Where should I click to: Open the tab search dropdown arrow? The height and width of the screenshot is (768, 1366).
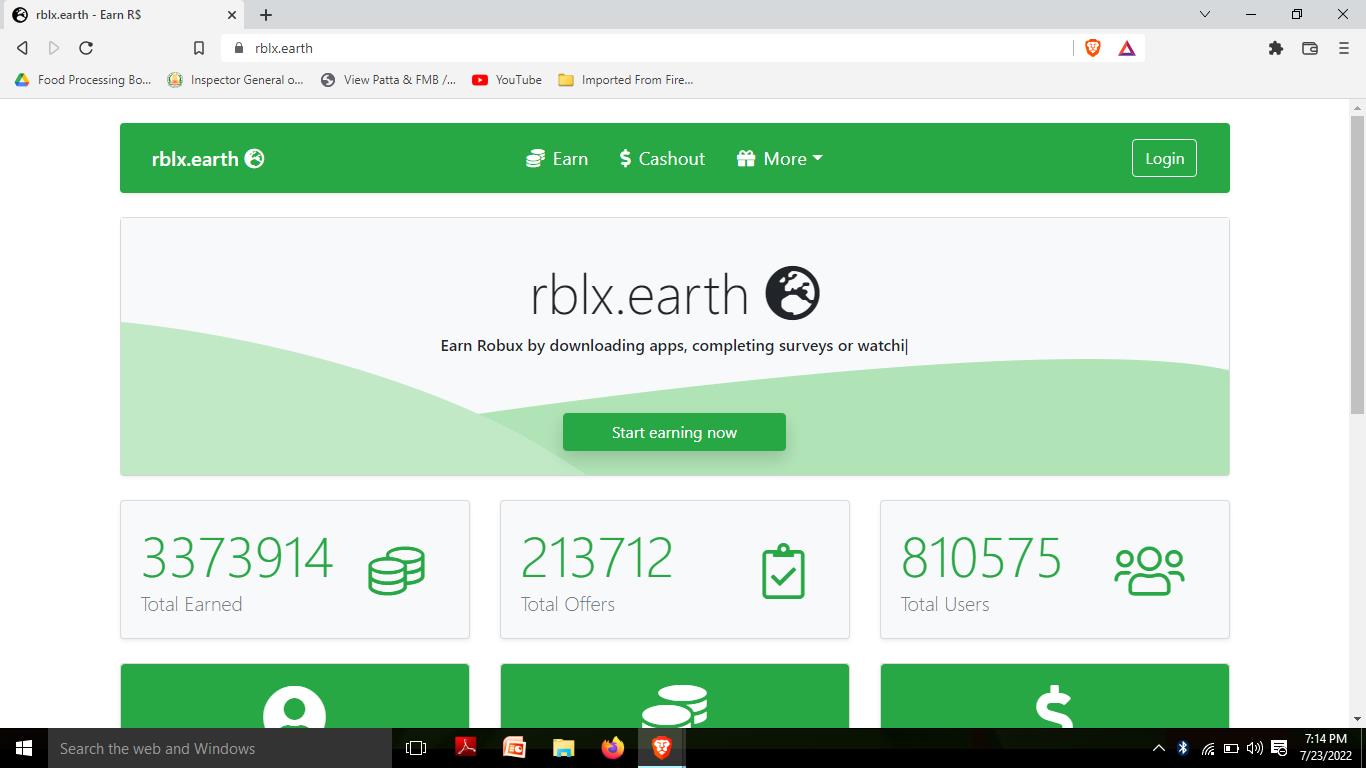pos(1205,15)
